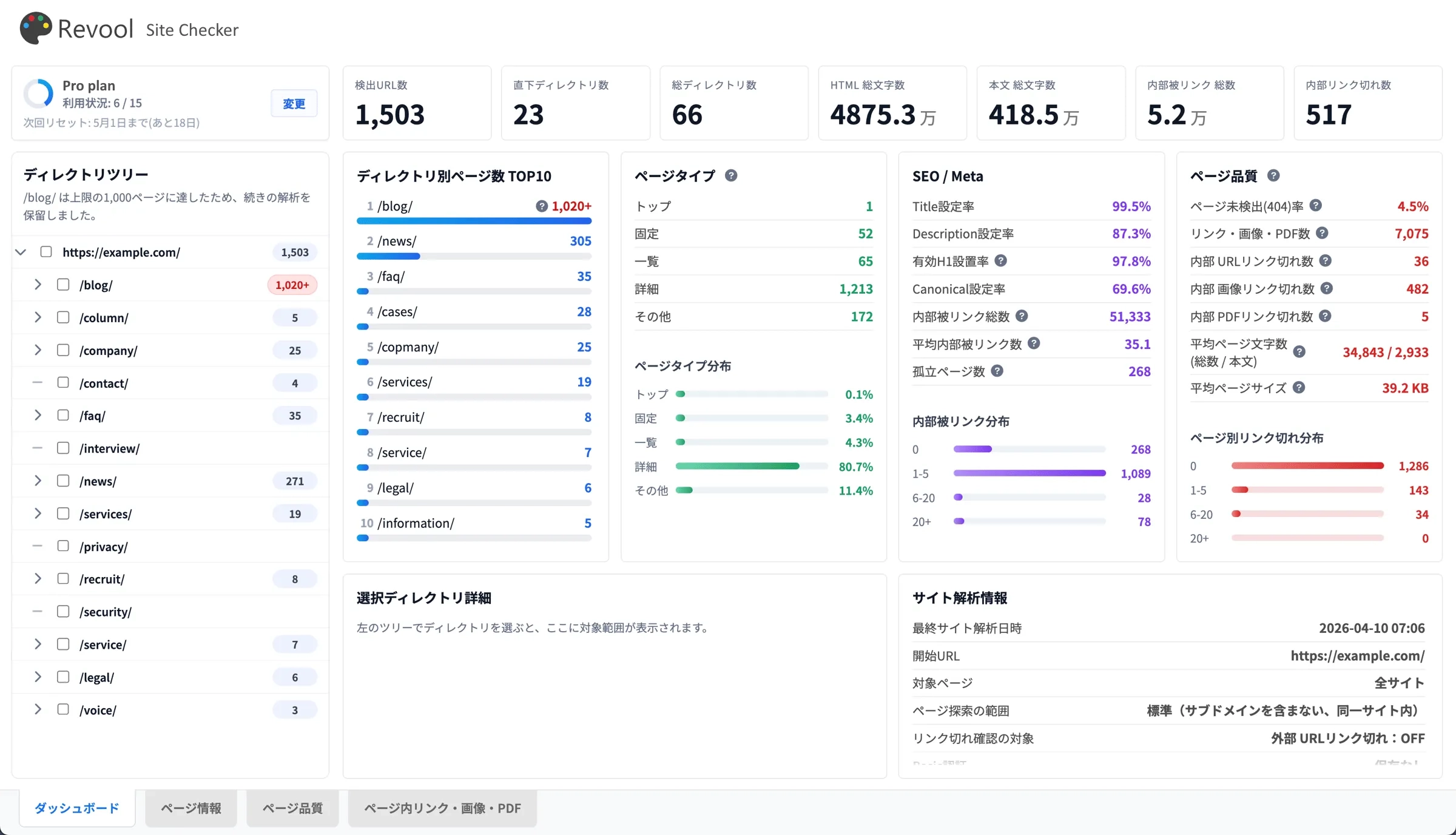Tick the /news/ tree checkbox

coord(63,481)
